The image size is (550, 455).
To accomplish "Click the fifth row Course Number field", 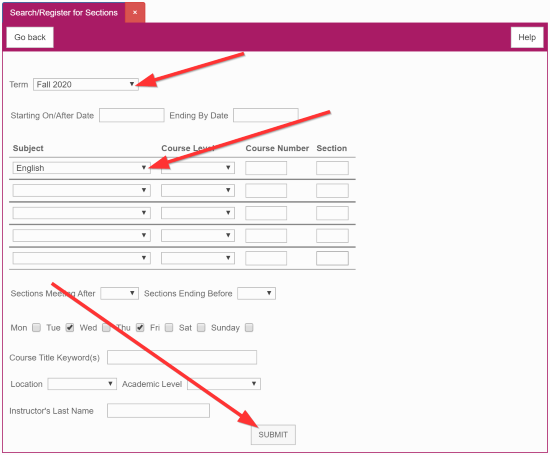I will (x=266, y=258).
